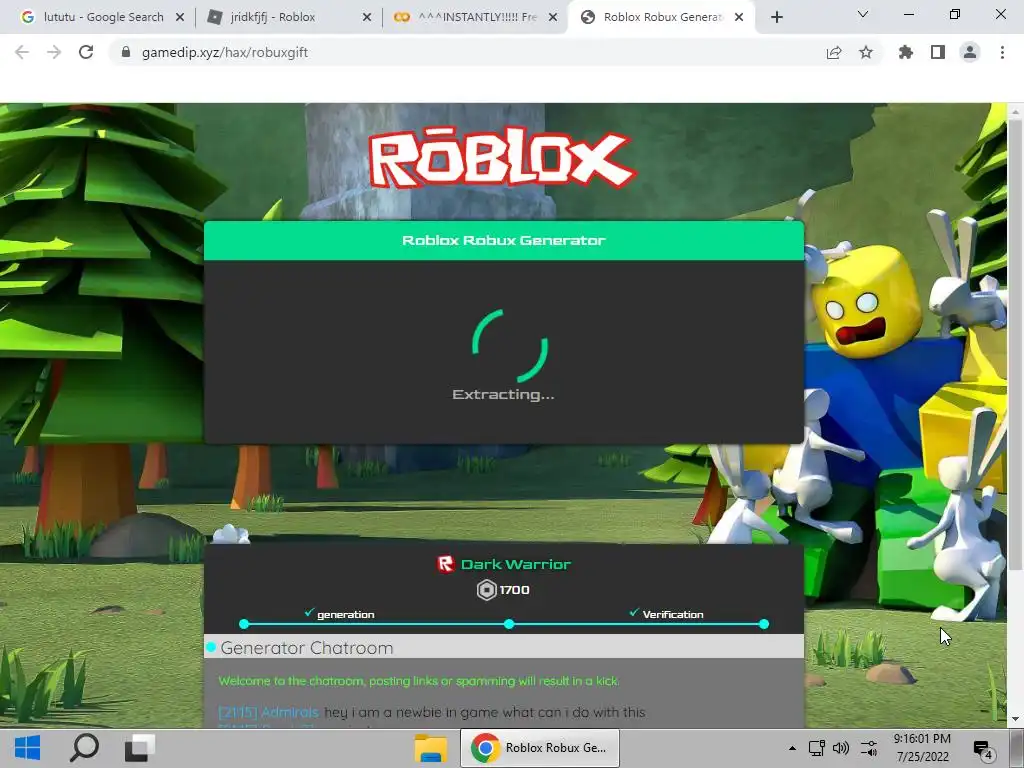Open the tab search chevron
This screenshot has width=1024, height=768.
pyautogui.click(x=863, y=14)
